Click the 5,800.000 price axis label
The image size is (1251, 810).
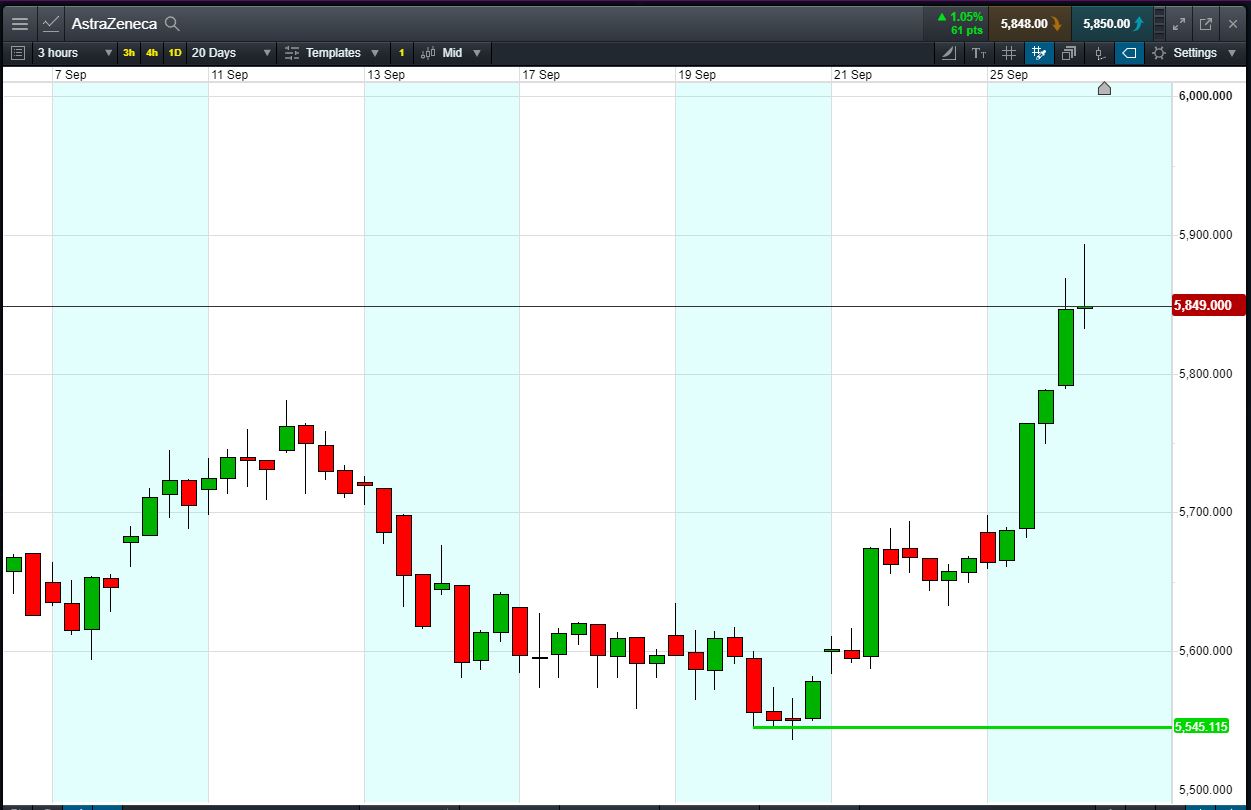(x=1205, y=374)
